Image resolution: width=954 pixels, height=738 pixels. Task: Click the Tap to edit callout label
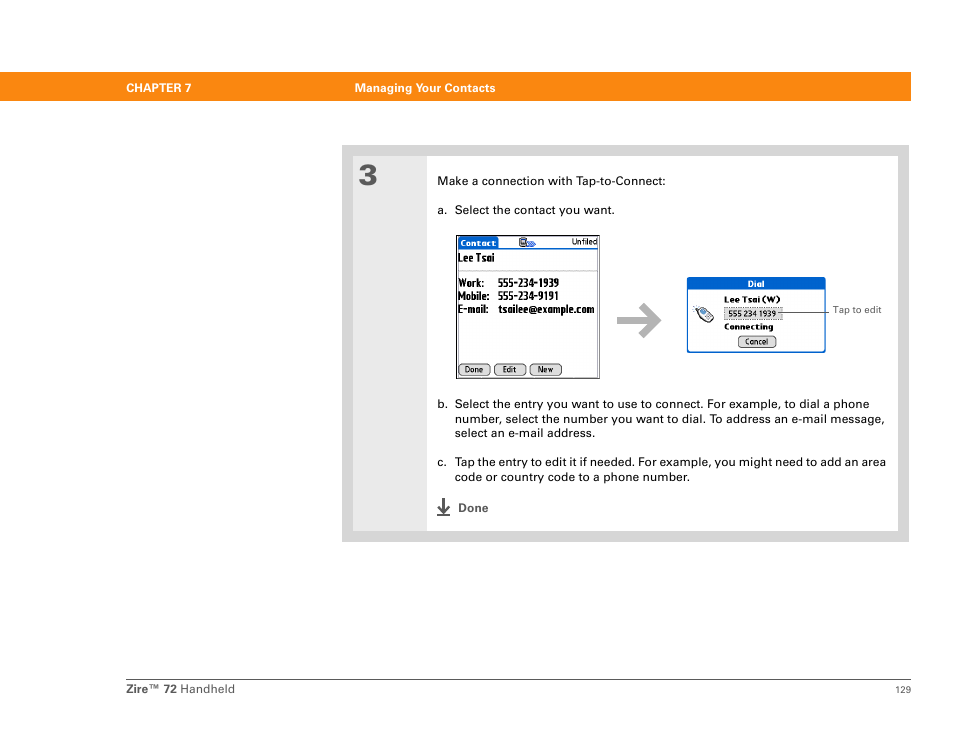tap(857, 310)
